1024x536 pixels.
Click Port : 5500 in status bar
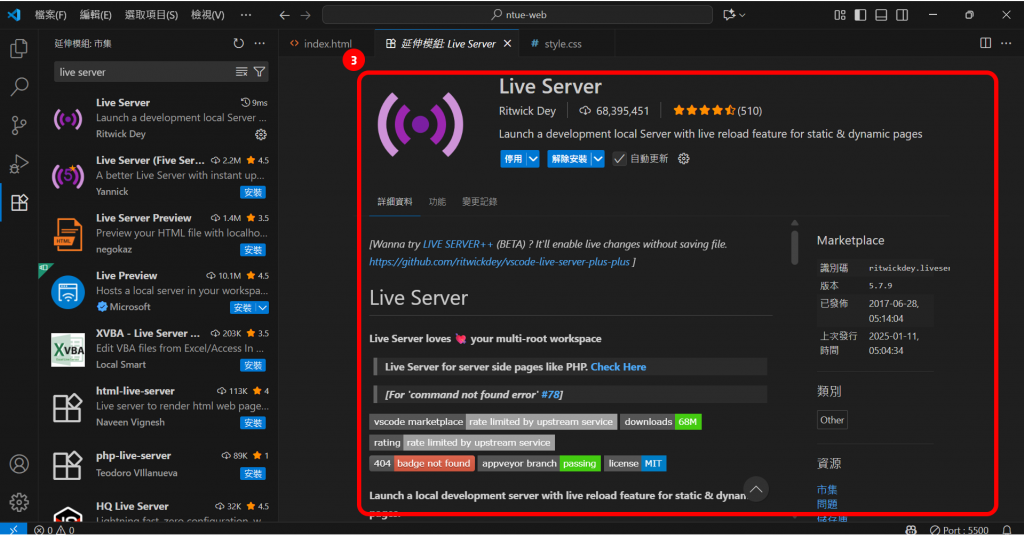pyautogui.click(x=959, y=529)
